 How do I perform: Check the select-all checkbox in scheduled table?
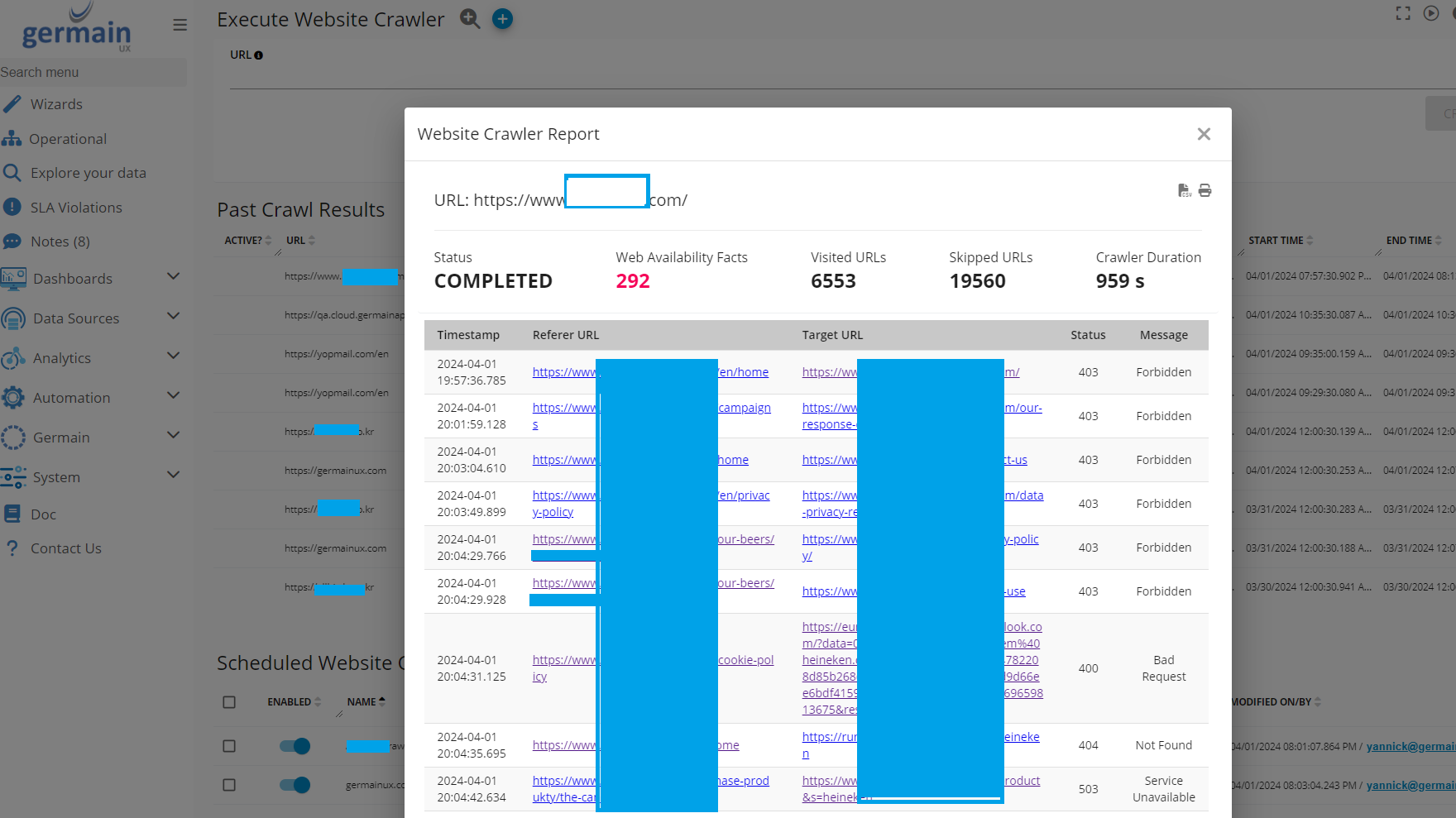[229, 702]
